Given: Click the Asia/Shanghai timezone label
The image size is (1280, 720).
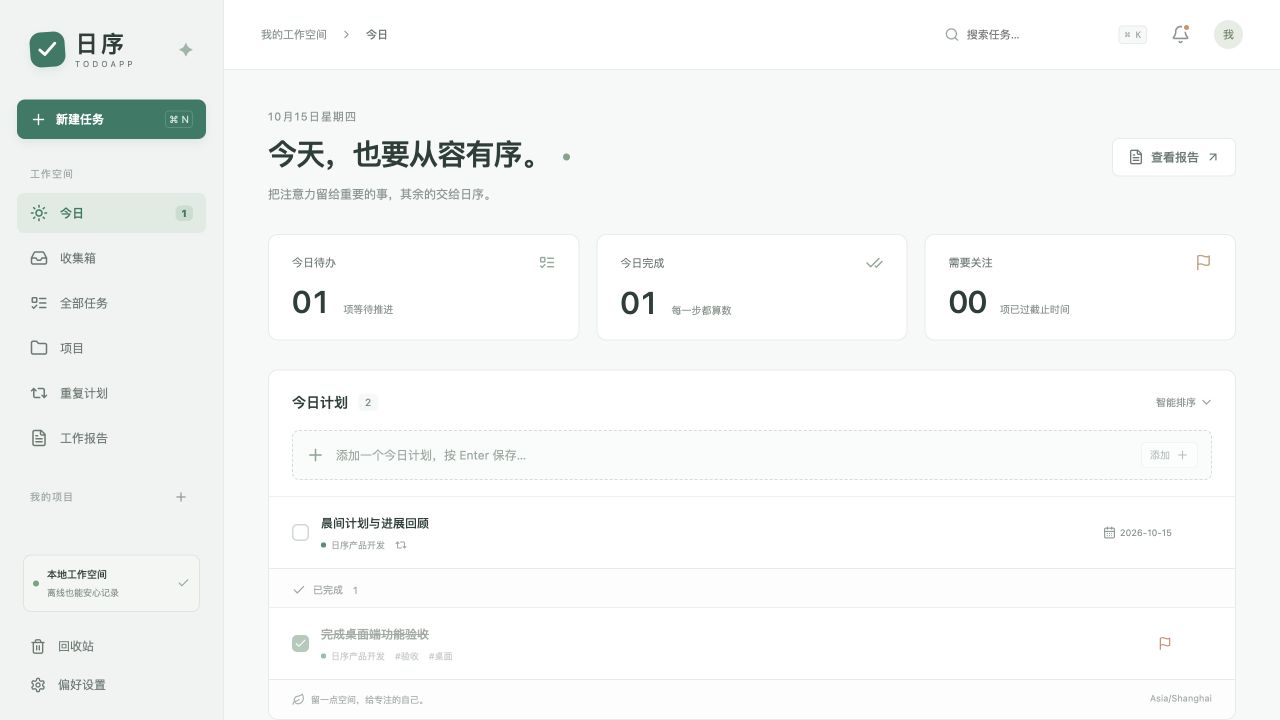Looking at the screenshot, I should (x=1181, y=698).
